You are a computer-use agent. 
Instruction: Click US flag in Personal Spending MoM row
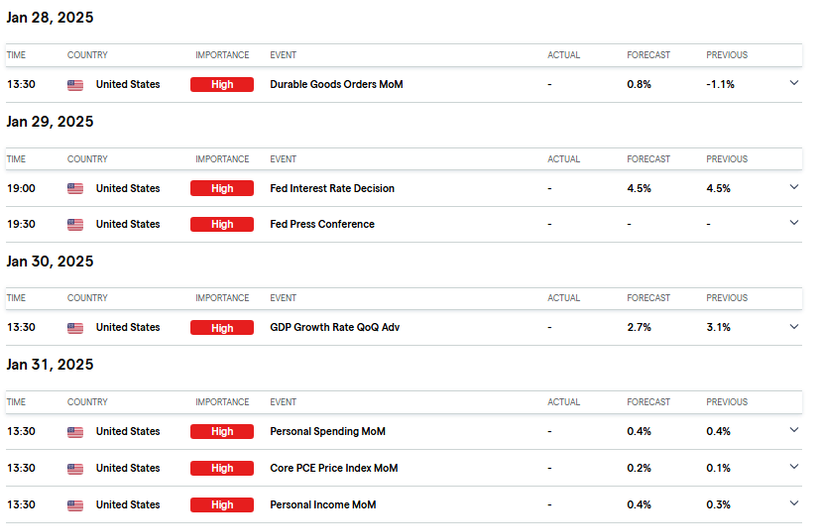coord(75,432)
